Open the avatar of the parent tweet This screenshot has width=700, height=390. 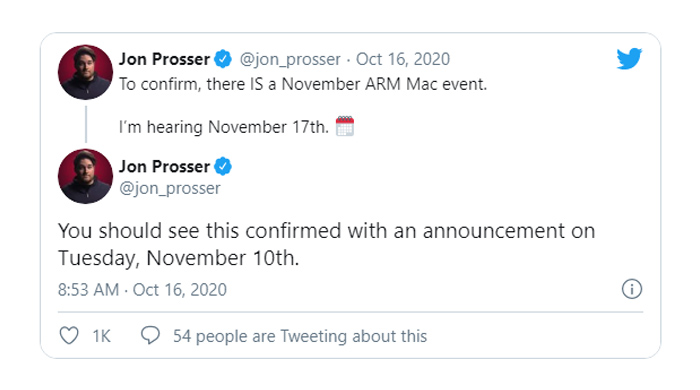pyautogui.click(x=85, y=72)
